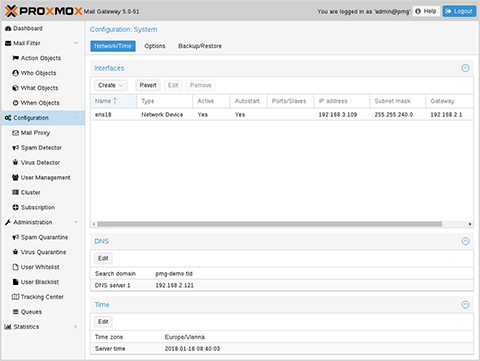The image size is (480, 361).
Task: Expand the Statistics section arrow
Action: pos(76,327)
